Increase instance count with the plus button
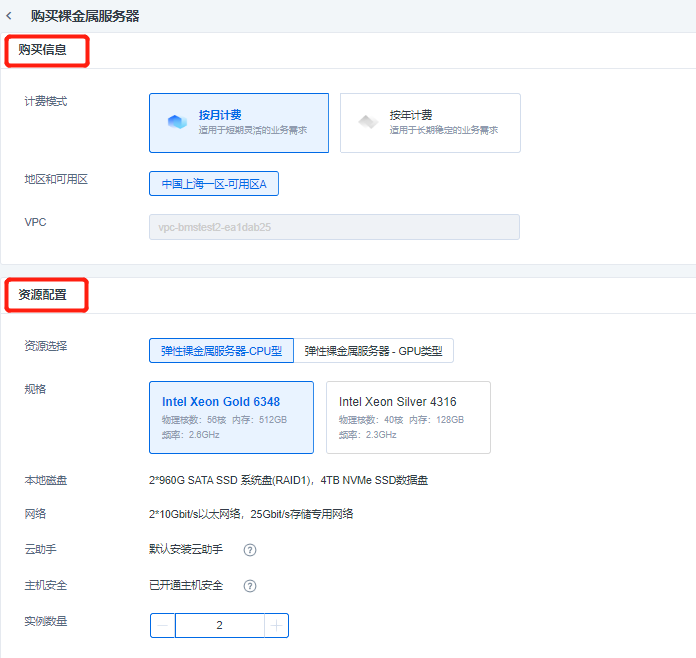The height and width of the screenshot is (658, 696). click(276, 626)
